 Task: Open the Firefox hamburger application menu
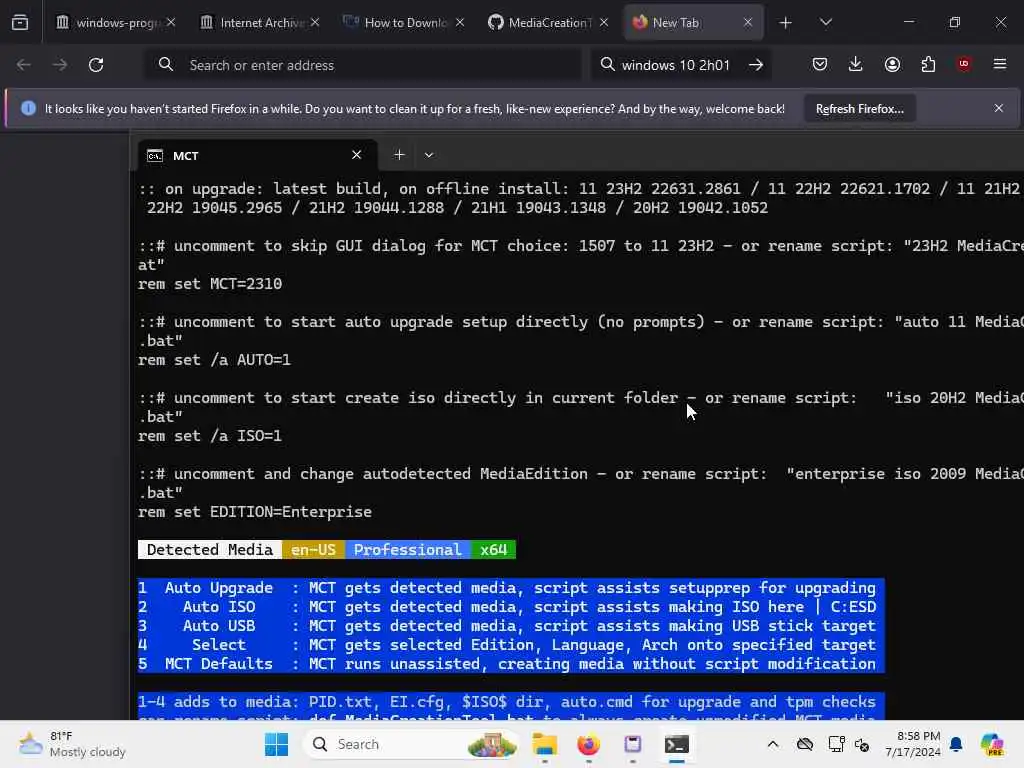[x=1000, y=64]
